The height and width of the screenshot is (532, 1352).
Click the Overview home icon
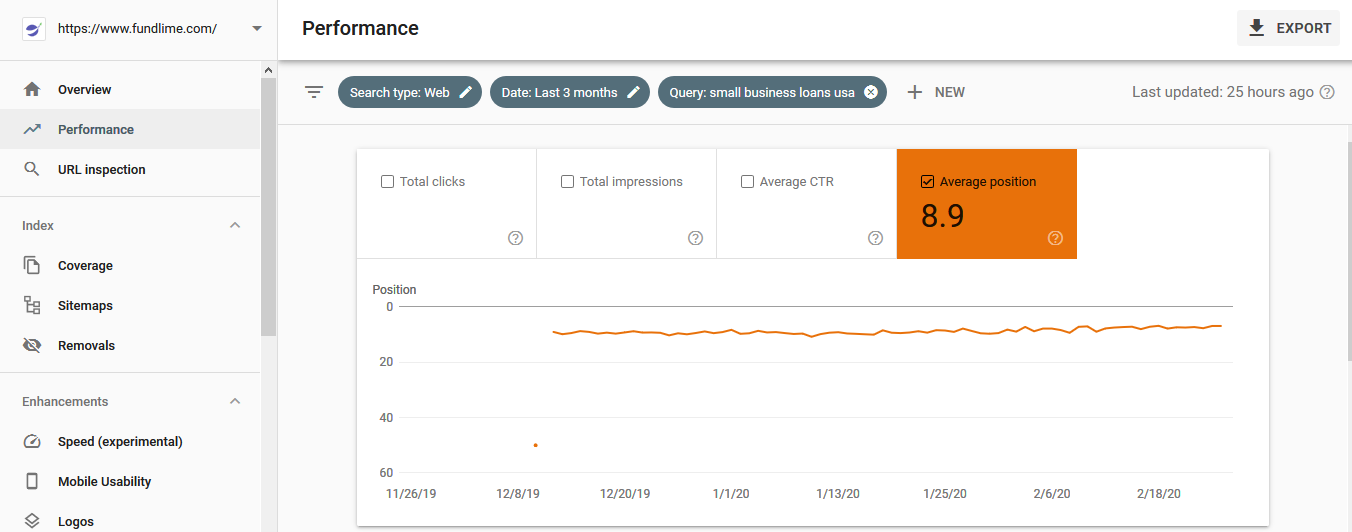(x=32, y=89)
